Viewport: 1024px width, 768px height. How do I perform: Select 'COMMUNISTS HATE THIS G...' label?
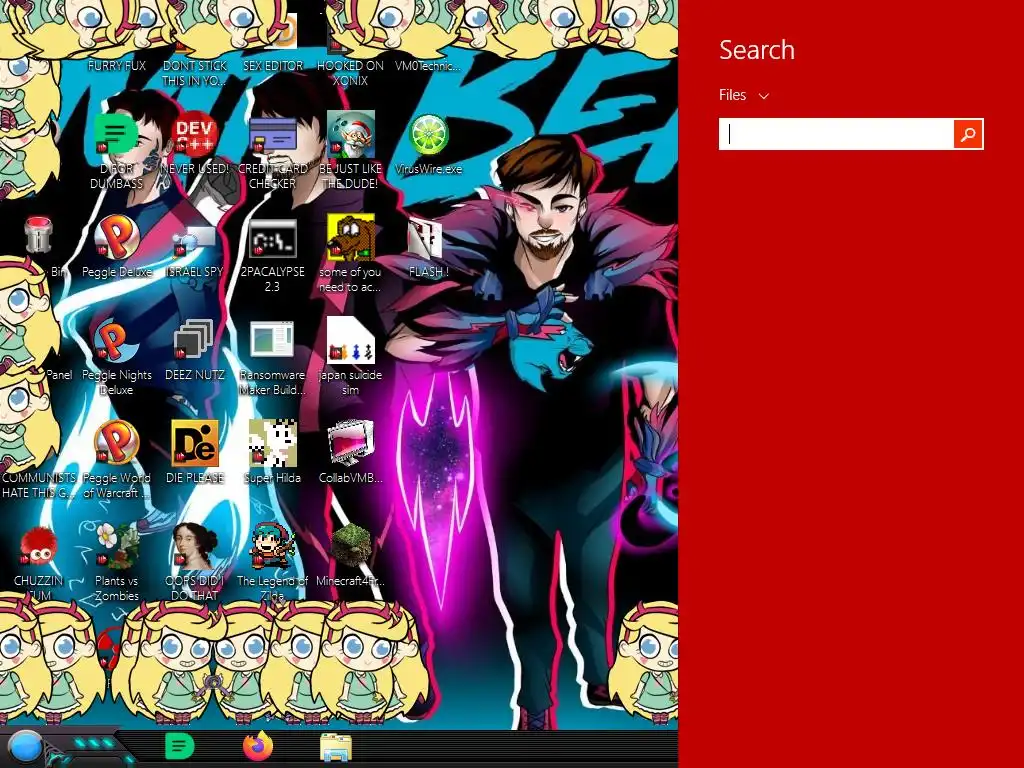pos(39,485)
